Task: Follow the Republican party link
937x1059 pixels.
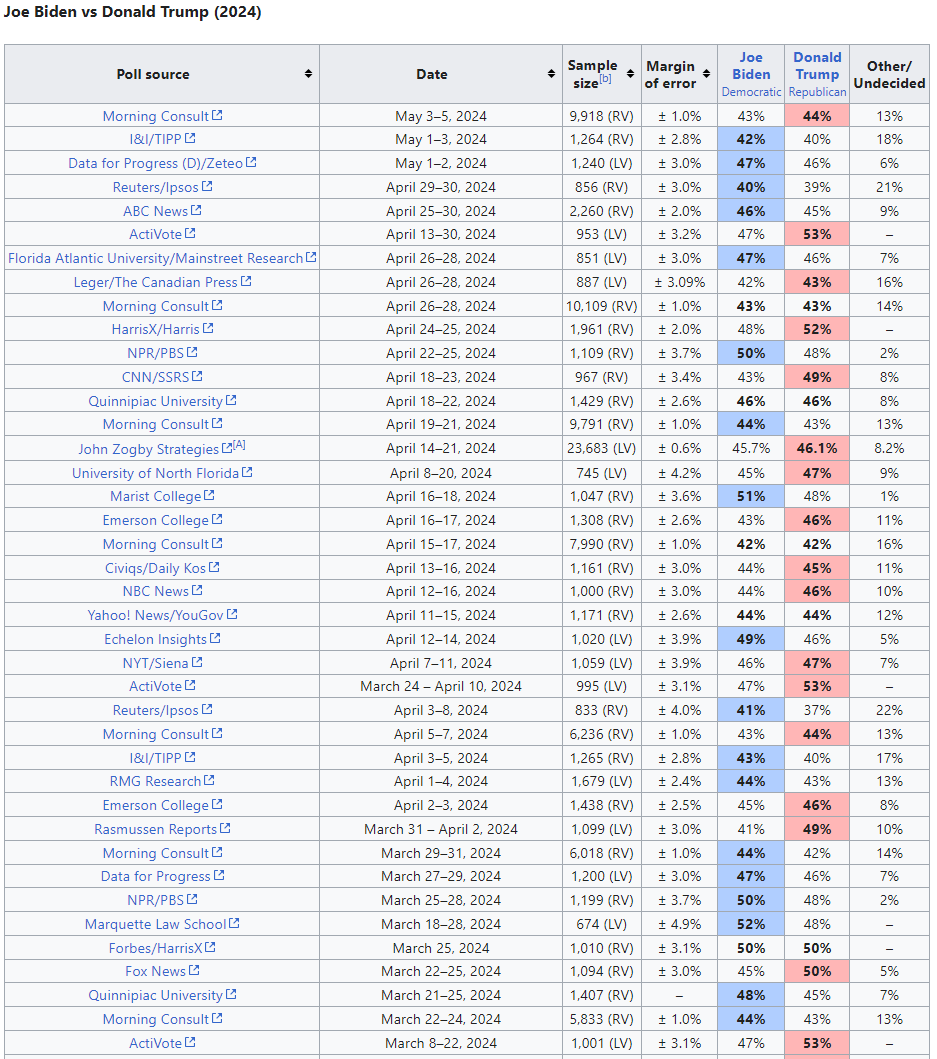Action: point(817,92)
